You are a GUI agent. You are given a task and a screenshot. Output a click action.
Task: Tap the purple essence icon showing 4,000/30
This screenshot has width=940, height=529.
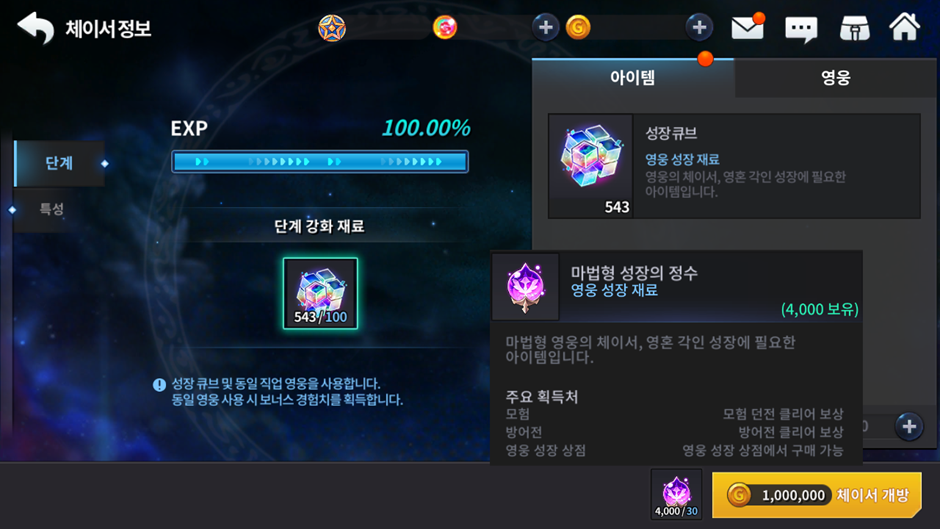click(x=676, y=495)
